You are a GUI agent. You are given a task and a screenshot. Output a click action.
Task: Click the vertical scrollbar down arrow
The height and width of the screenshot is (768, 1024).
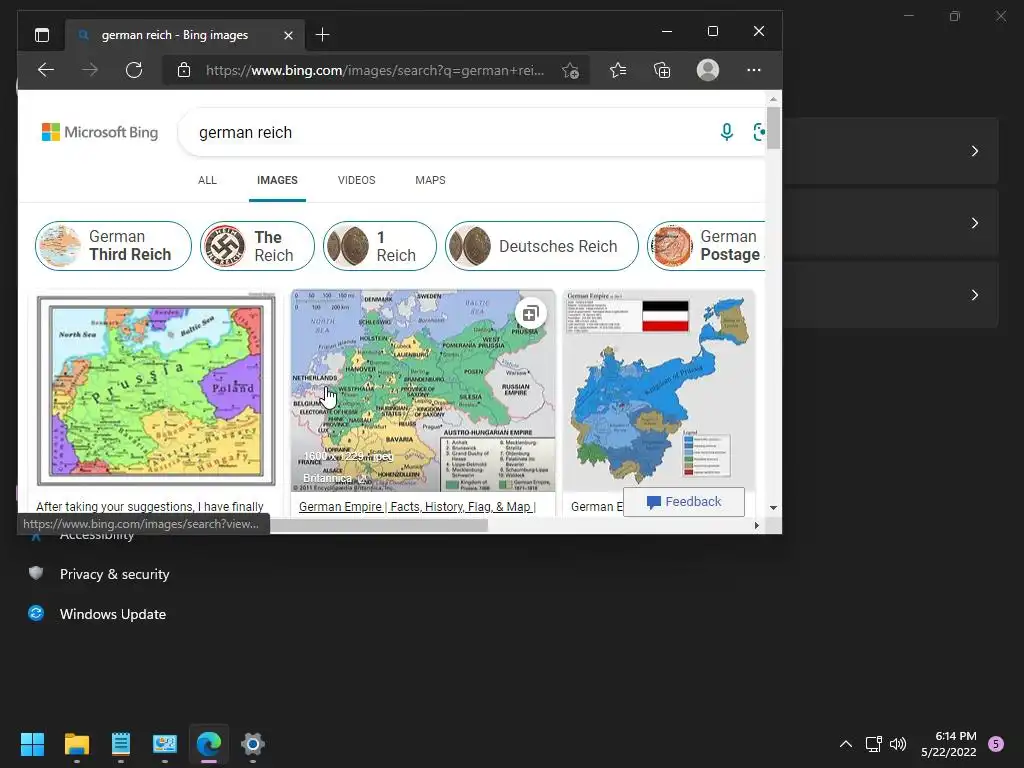773,507
